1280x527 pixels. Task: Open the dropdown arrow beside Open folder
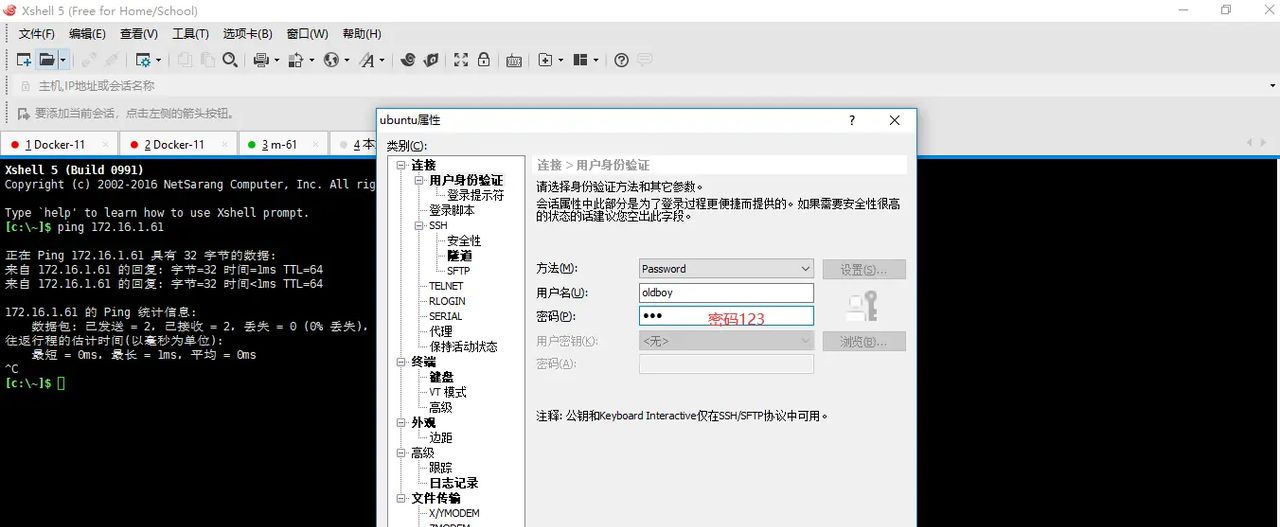62,60
